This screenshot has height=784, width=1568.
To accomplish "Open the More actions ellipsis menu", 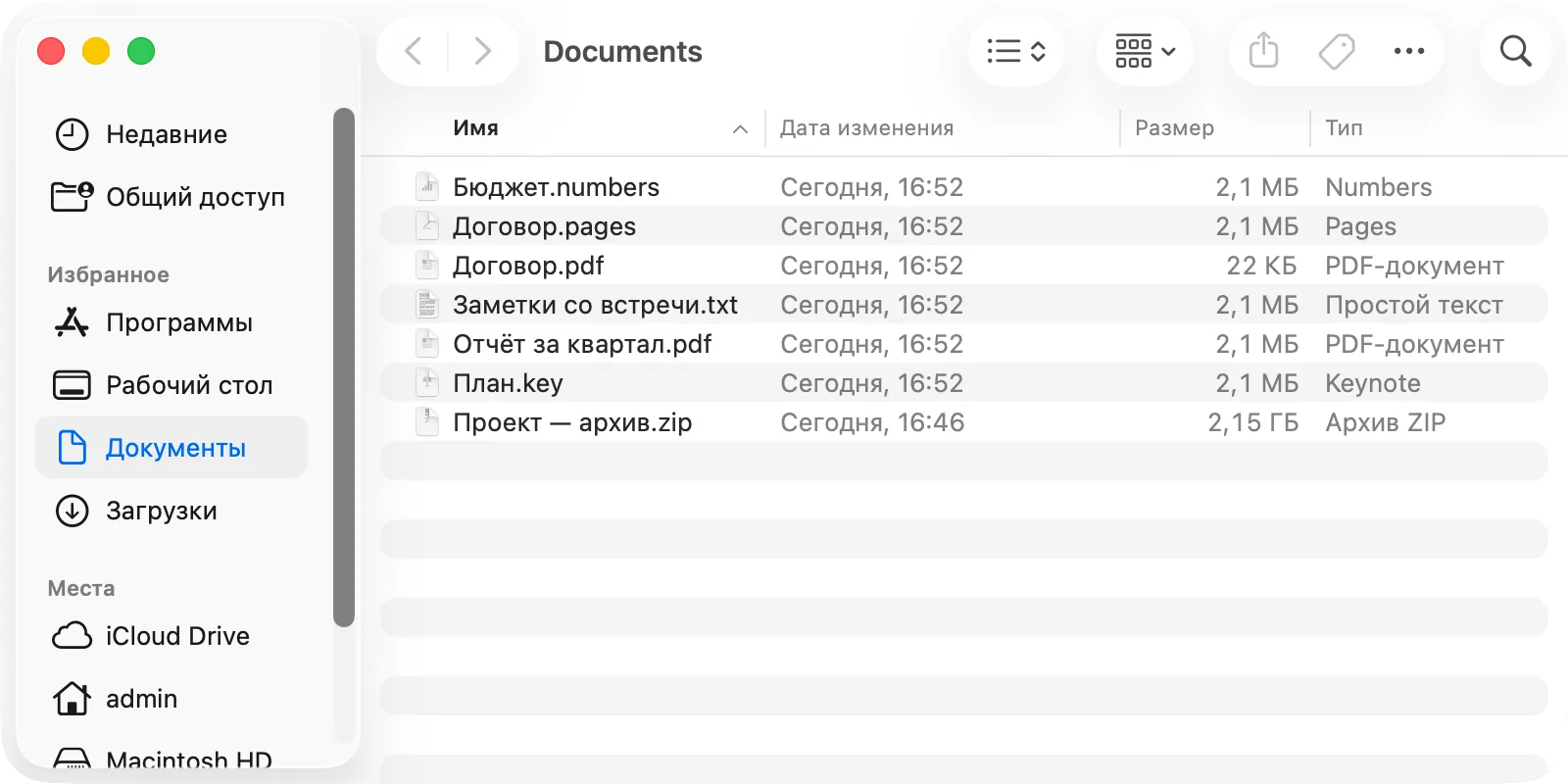I will [x=1409, y=51].
